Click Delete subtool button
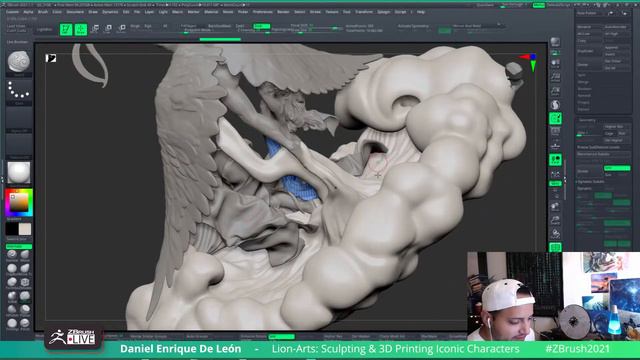This screenshot has width=640, height=360. (590, 64)
